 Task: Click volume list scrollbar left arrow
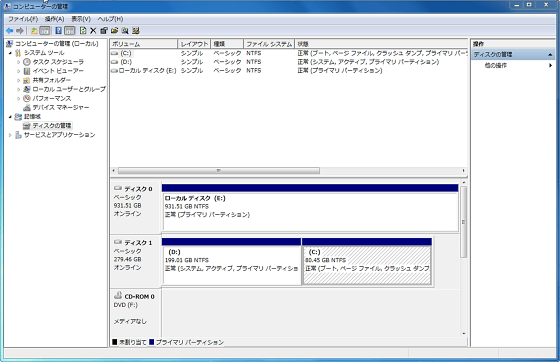point(114,171)
